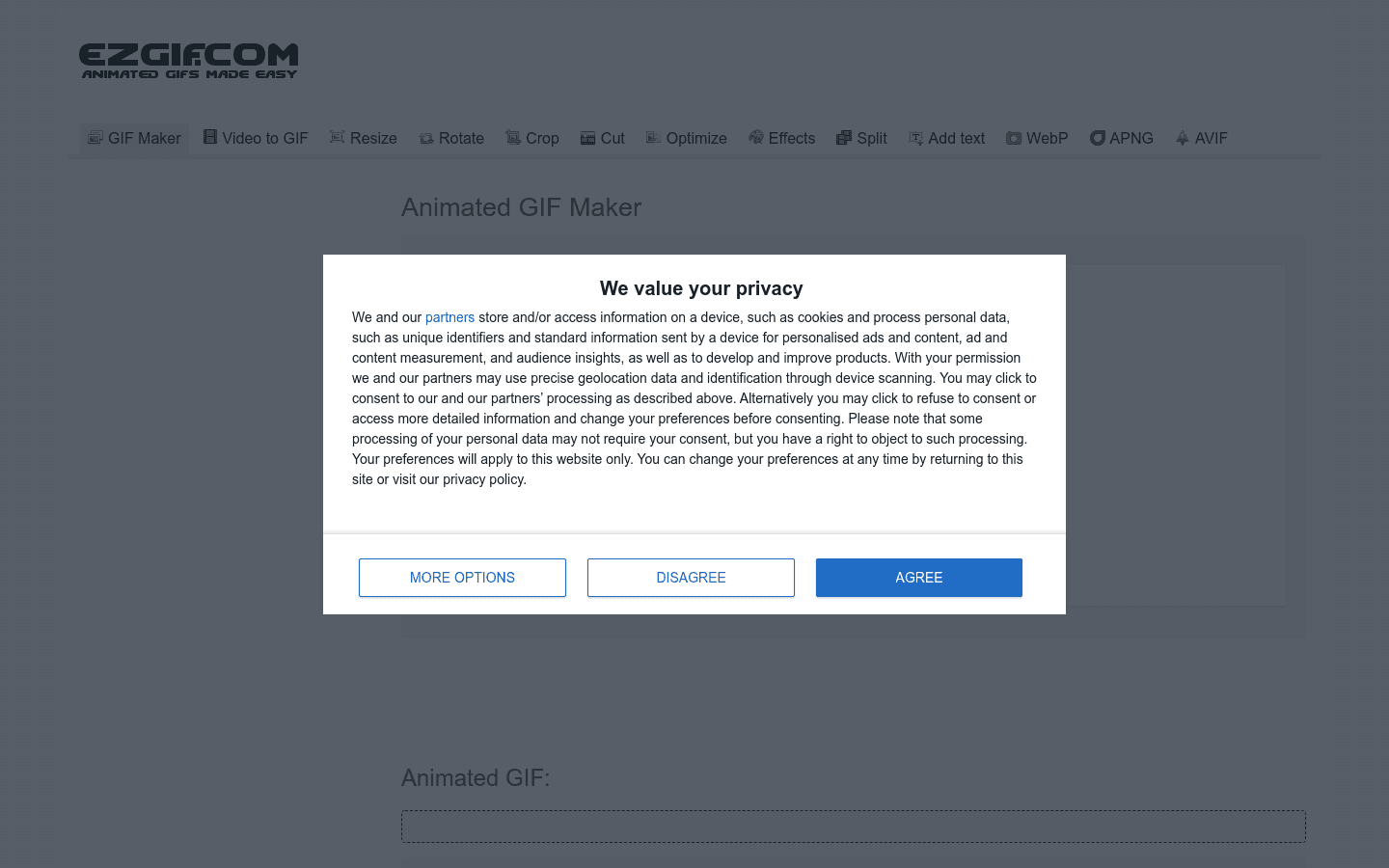Click the AGREE consent button
Image resolution: width=1389 pixels, height=868 pixels.
click(918, 577)
